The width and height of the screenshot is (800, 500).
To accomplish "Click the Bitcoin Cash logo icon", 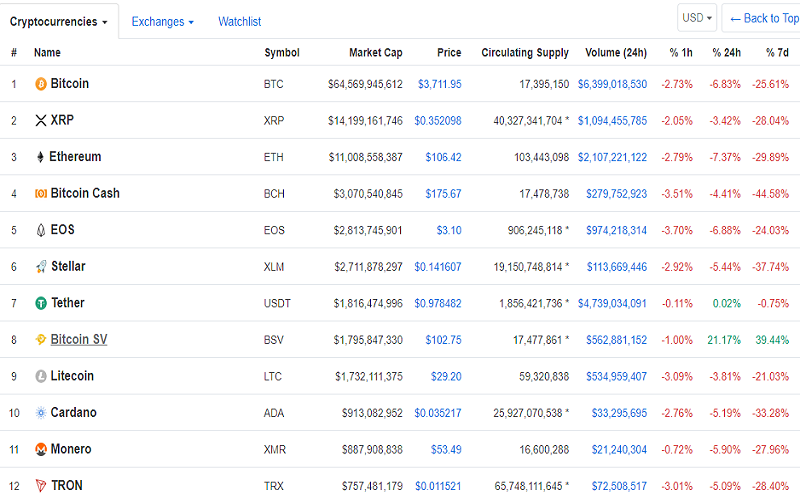I will click(x=41, y=193).
